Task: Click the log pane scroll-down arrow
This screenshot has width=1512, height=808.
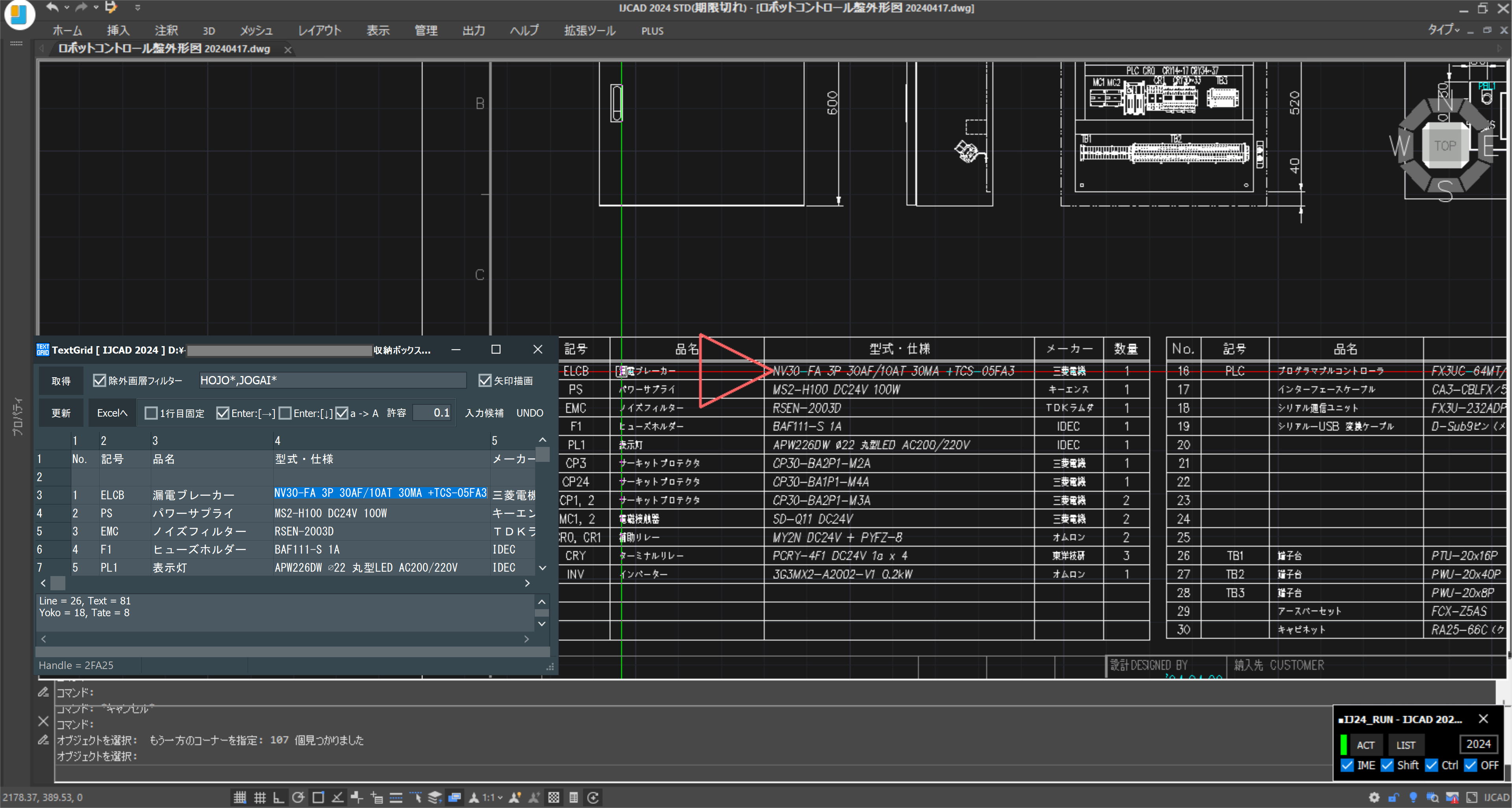Action: (542, 624)
